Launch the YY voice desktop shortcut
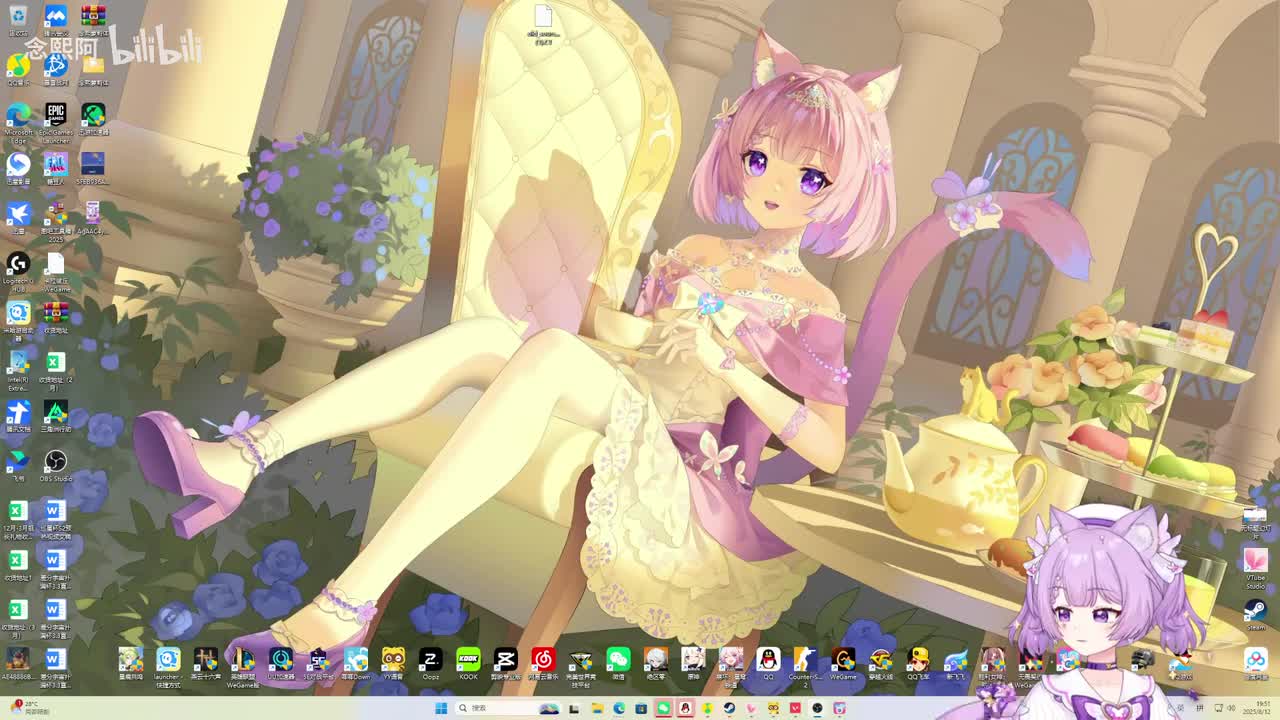Viewport: 1280px width, 720px height. 393,665
